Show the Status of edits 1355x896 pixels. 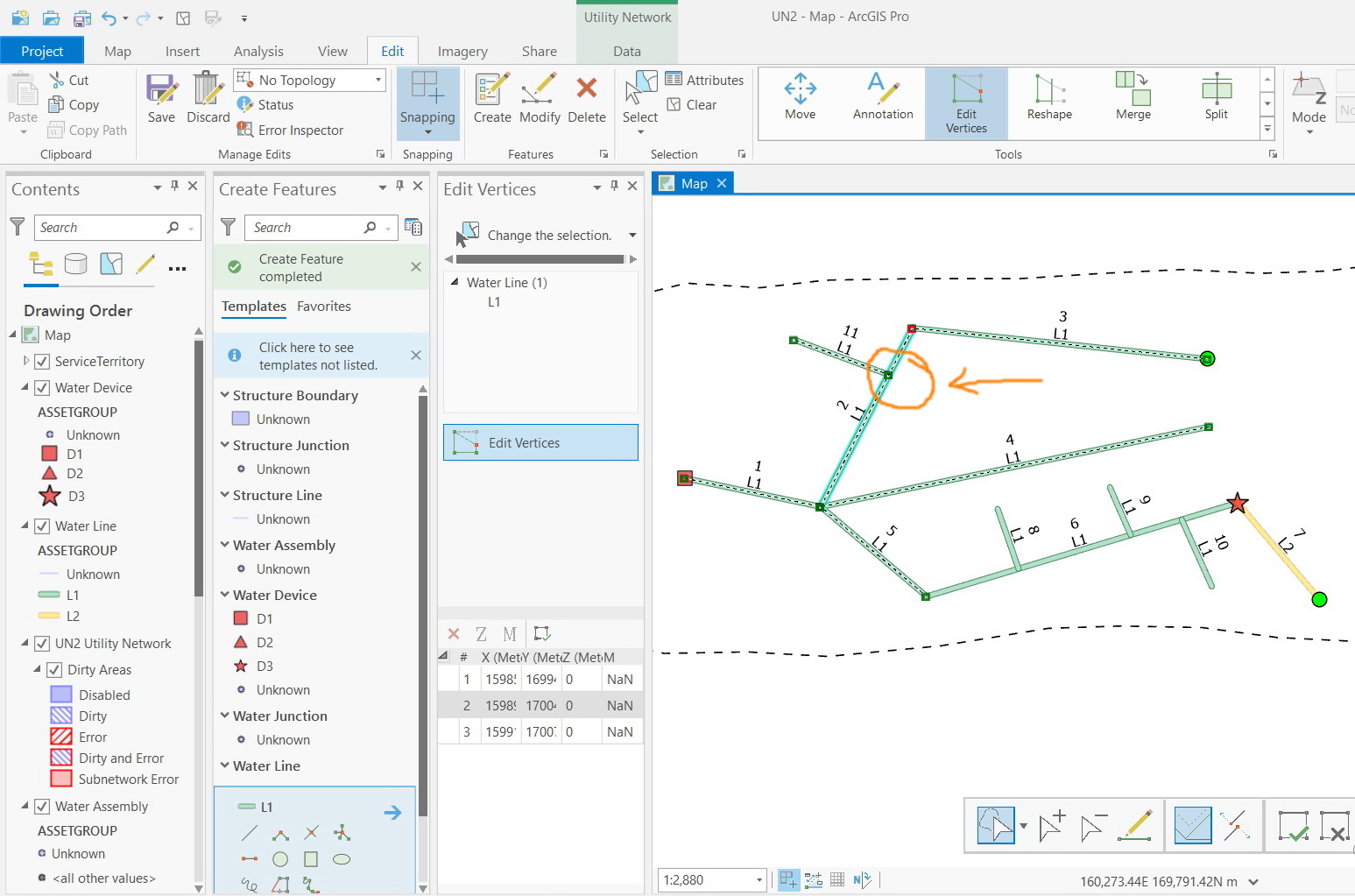(265, 104)
